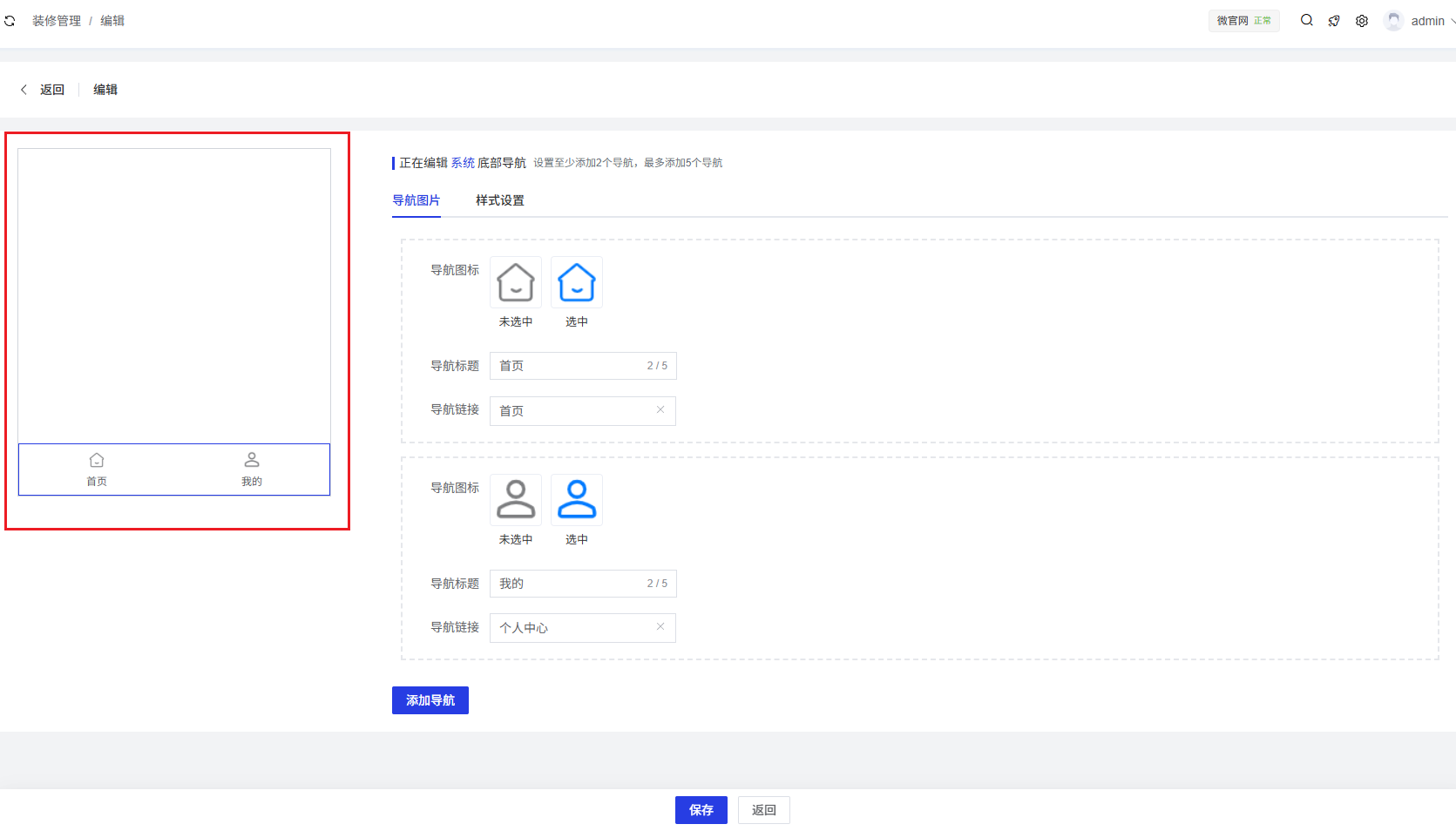Viewport: 1456px width, 831px height.
Task: Switch to the 导航图片 tab
Action: (x=416, y=200)
